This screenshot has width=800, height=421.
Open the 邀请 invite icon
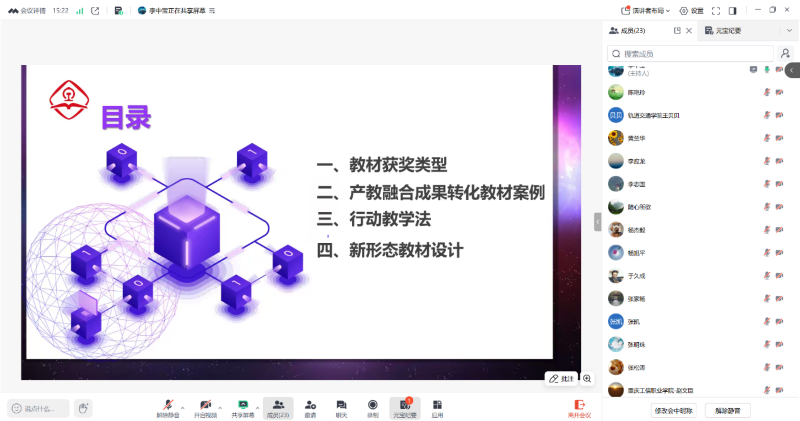310,406
